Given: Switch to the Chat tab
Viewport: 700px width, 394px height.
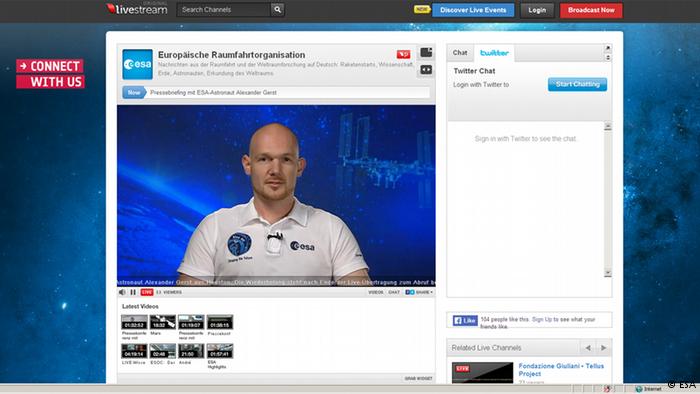Looking at the screenshot, I should point(460,53).
